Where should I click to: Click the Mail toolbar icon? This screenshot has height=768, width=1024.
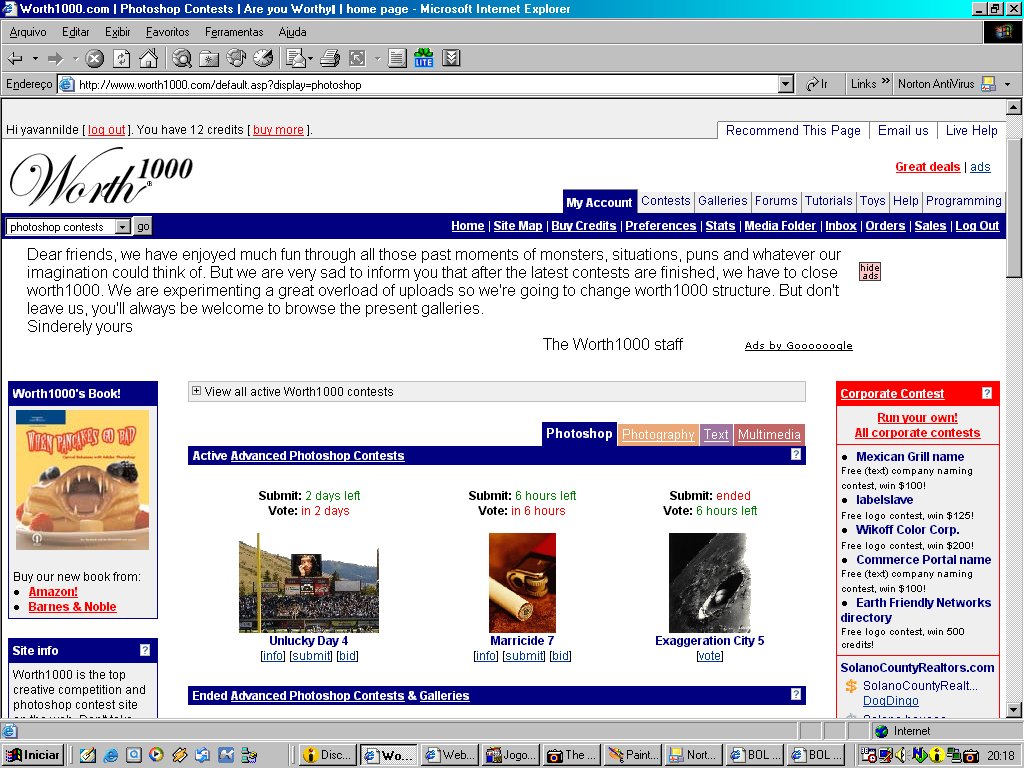tap(296, 59)
